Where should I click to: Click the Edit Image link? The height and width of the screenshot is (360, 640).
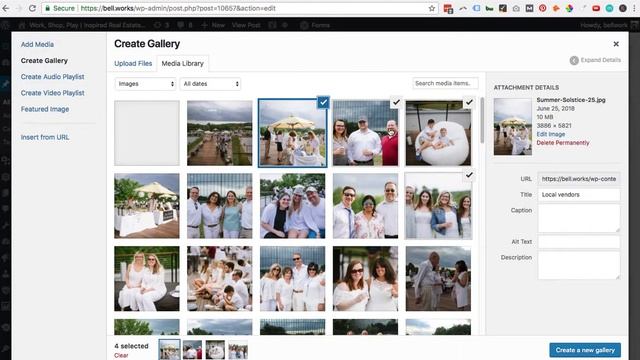click(x=551, y=134)
